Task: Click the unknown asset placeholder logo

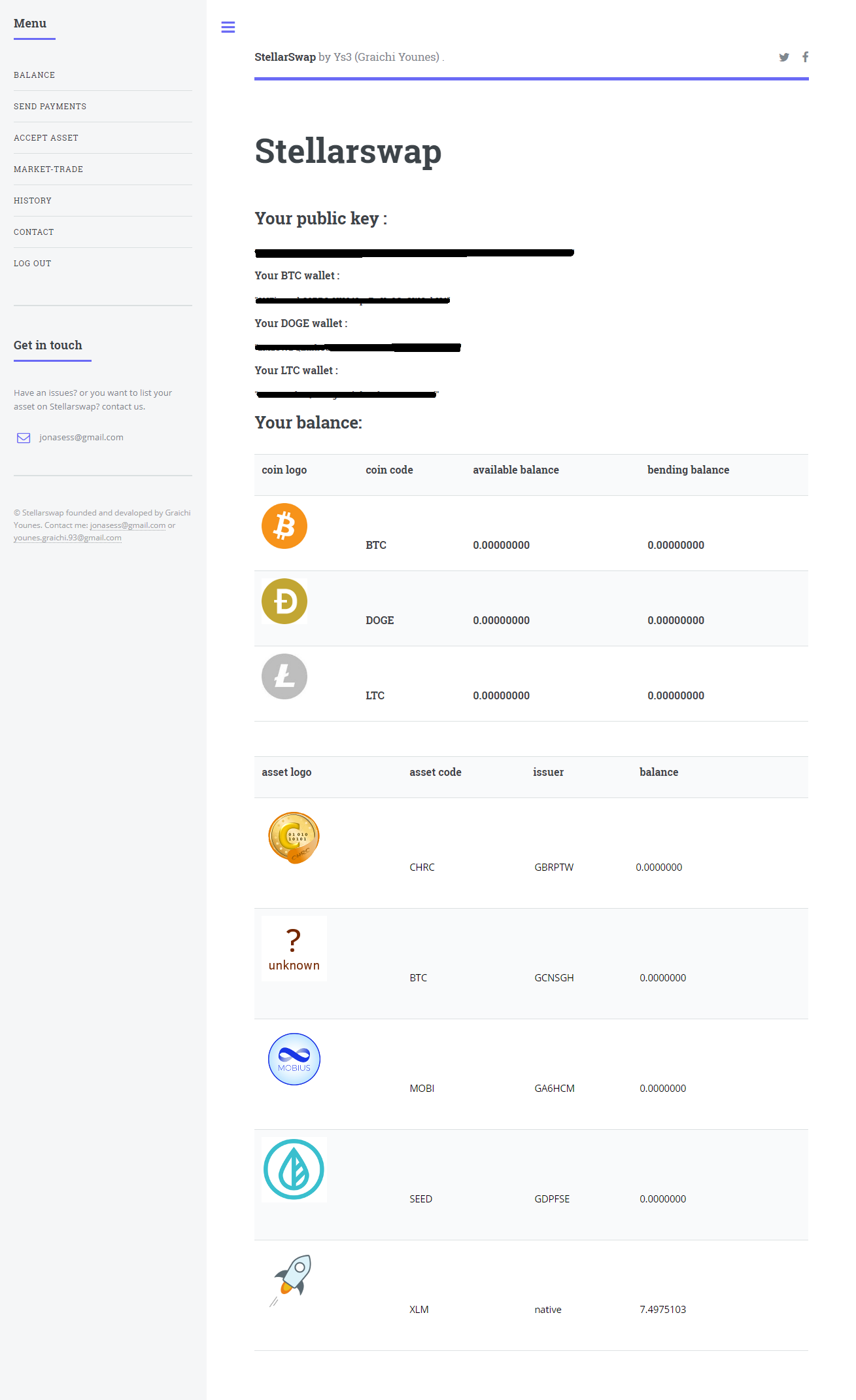Action: 294,949
